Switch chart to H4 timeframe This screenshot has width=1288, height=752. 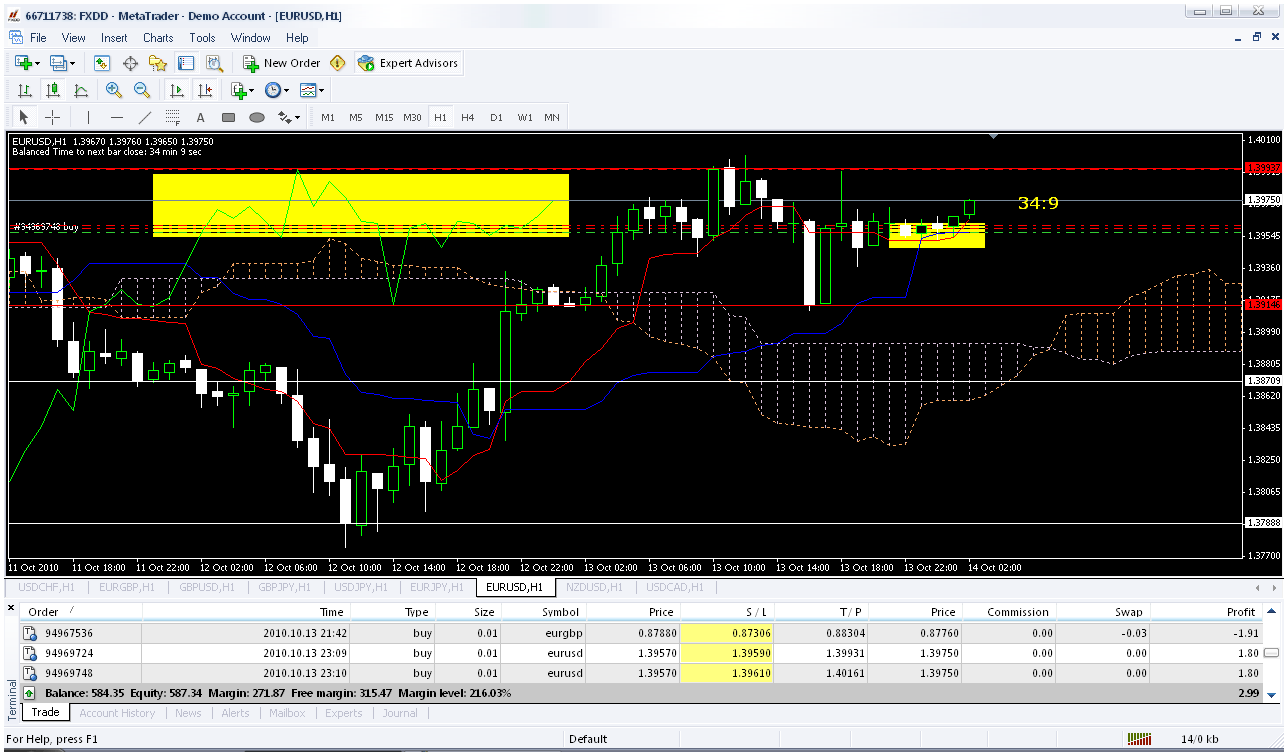[468, 117]
